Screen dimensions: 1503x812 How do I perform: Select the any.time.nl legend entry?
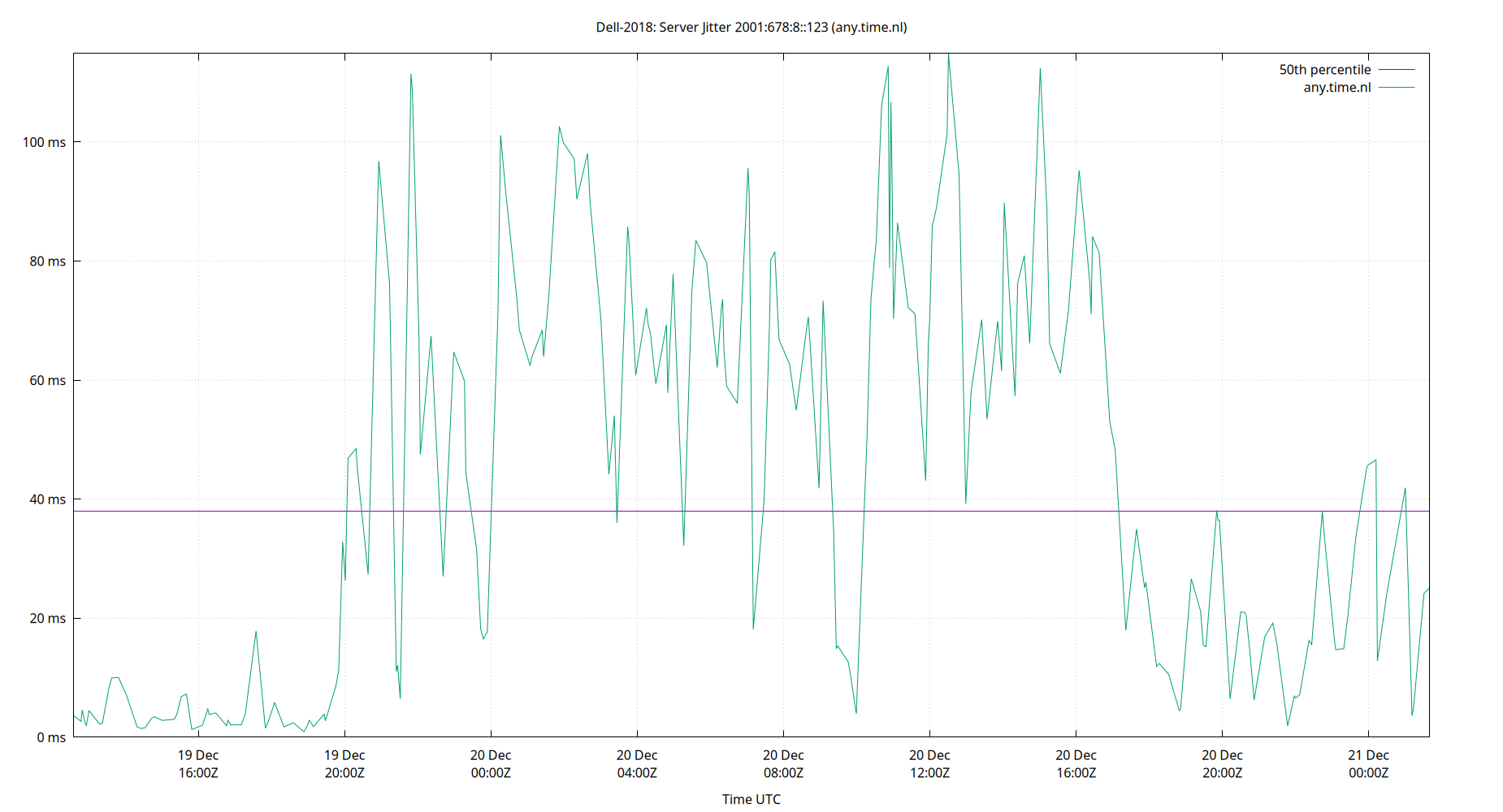click(x=1336, y=87)
